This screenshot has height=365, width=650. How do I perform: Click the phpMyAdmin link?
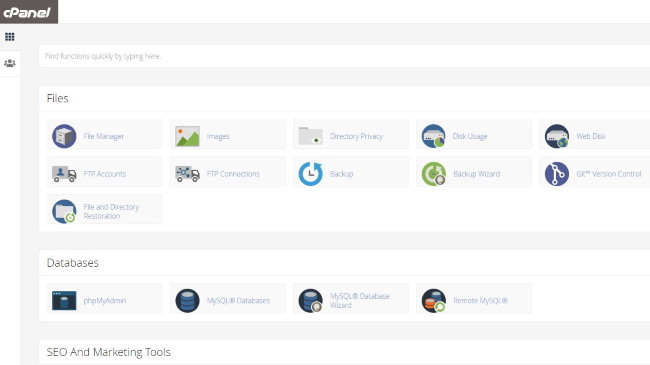tap(104, 301)
